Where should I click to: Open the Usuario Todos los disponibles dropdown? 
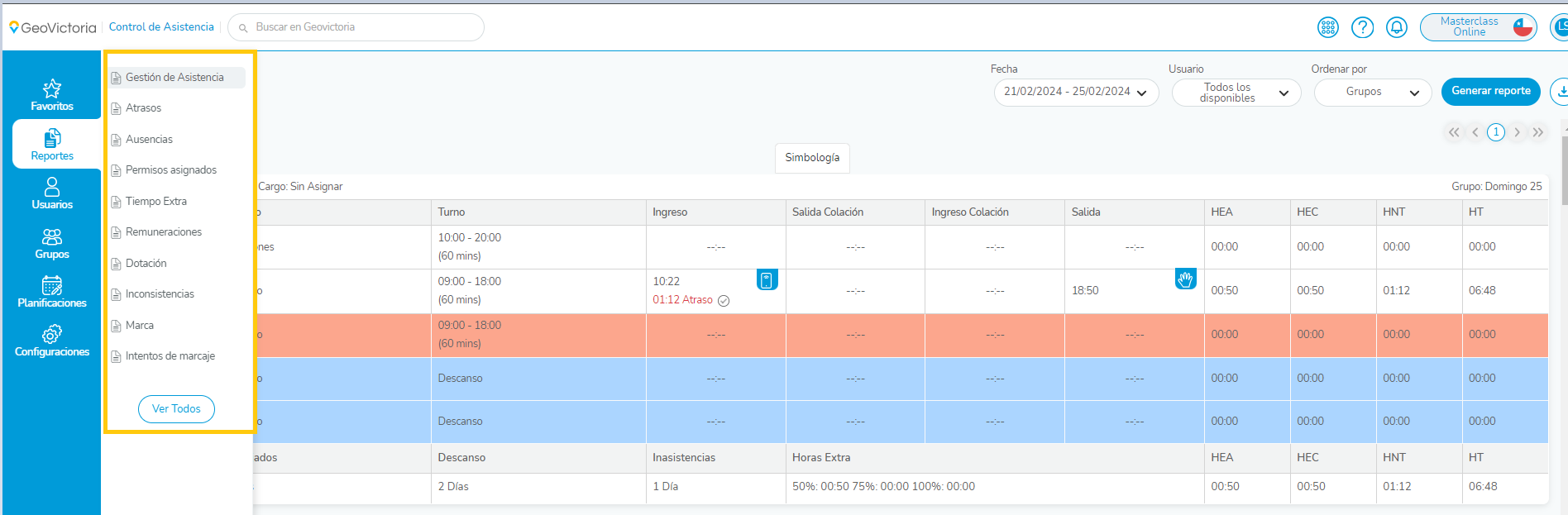click(1236, 93)
